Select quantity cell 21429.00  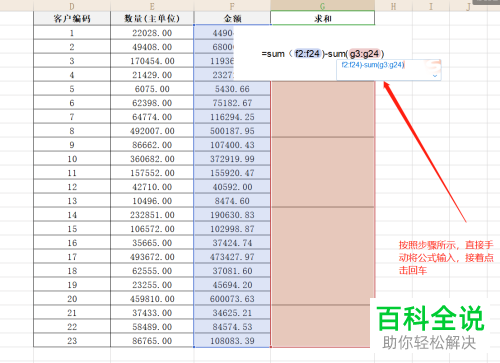coord(152,75)
